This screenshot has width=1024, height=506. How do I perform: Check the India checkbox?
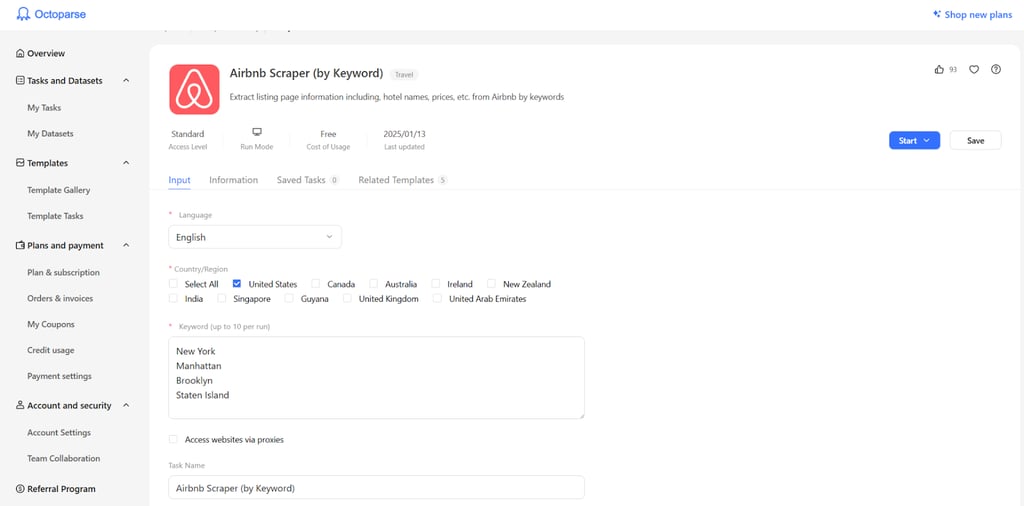click(x=173, y=298)
